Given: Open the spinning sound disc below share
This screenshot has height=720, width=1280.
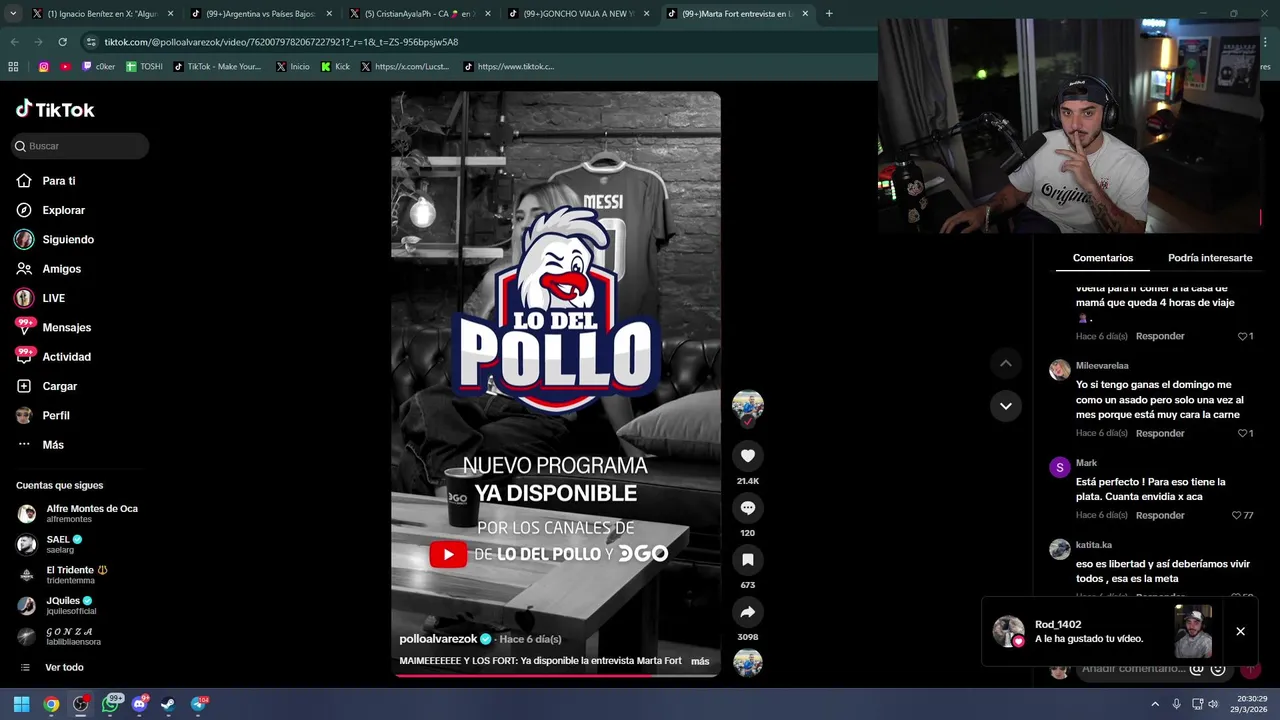Looking at the screenshot, I should pos(747,663).
